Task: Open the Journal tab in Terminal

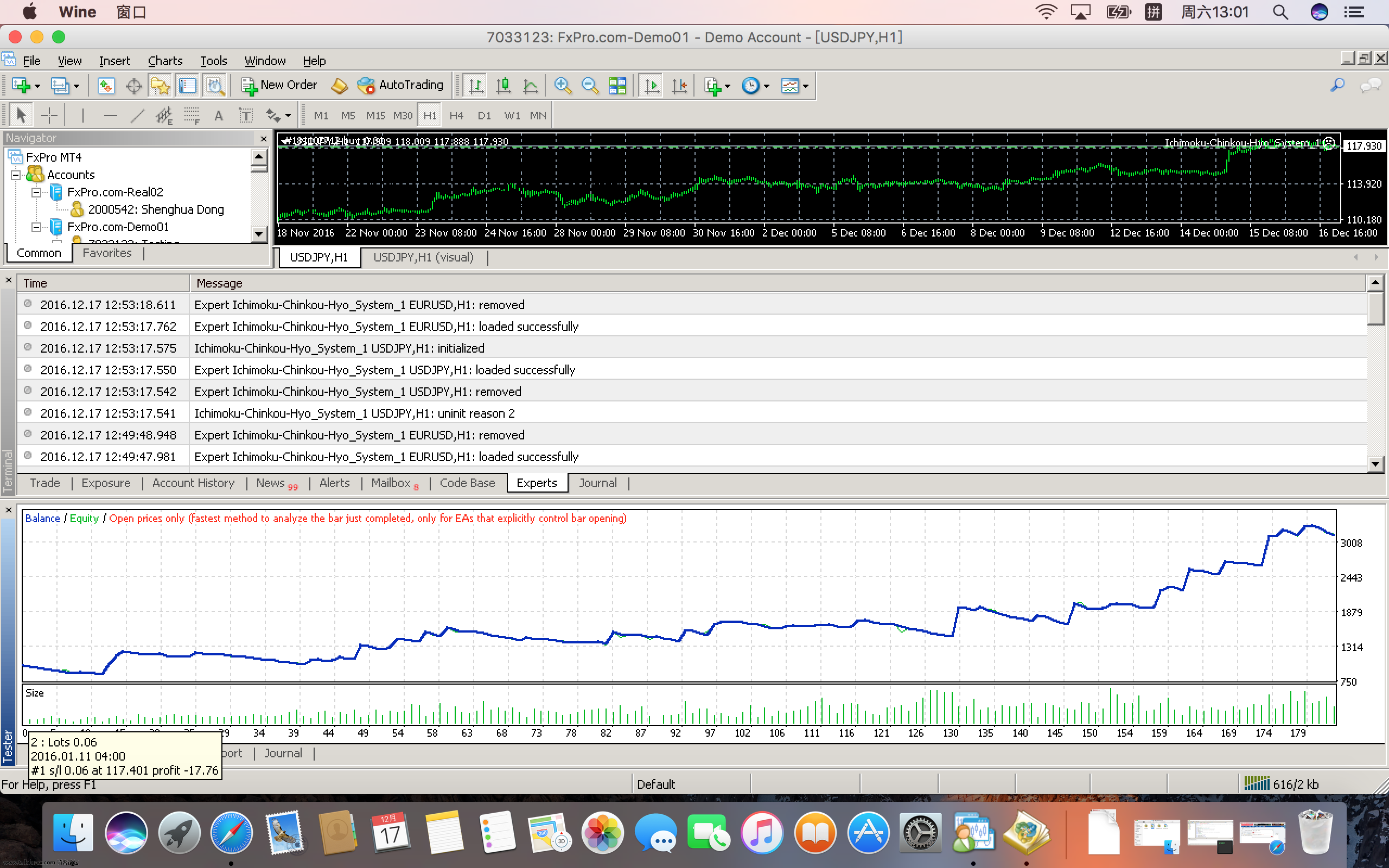Action: [x=597, y=483]
